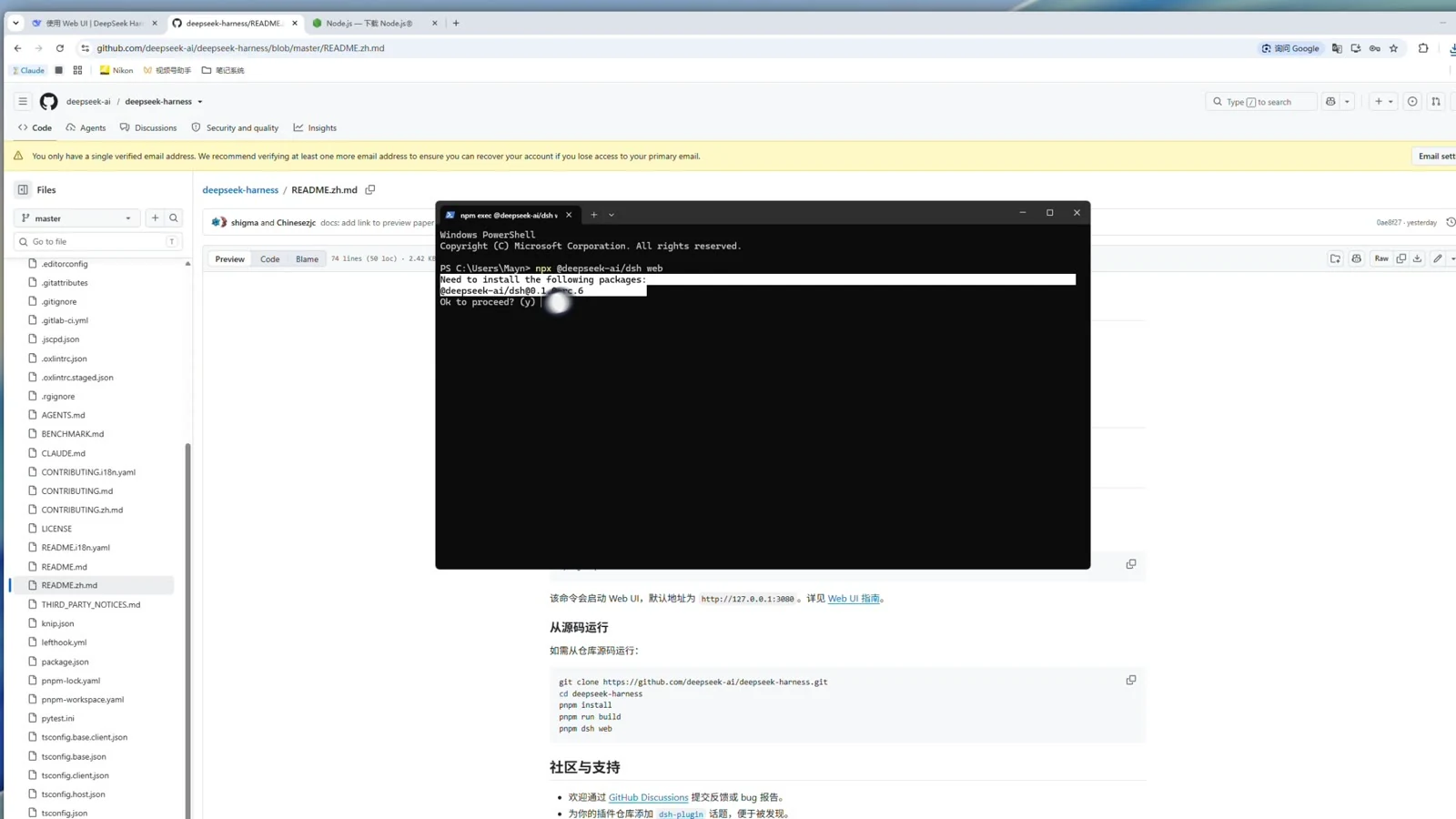Focus the Go to file input

coord(98,241)
